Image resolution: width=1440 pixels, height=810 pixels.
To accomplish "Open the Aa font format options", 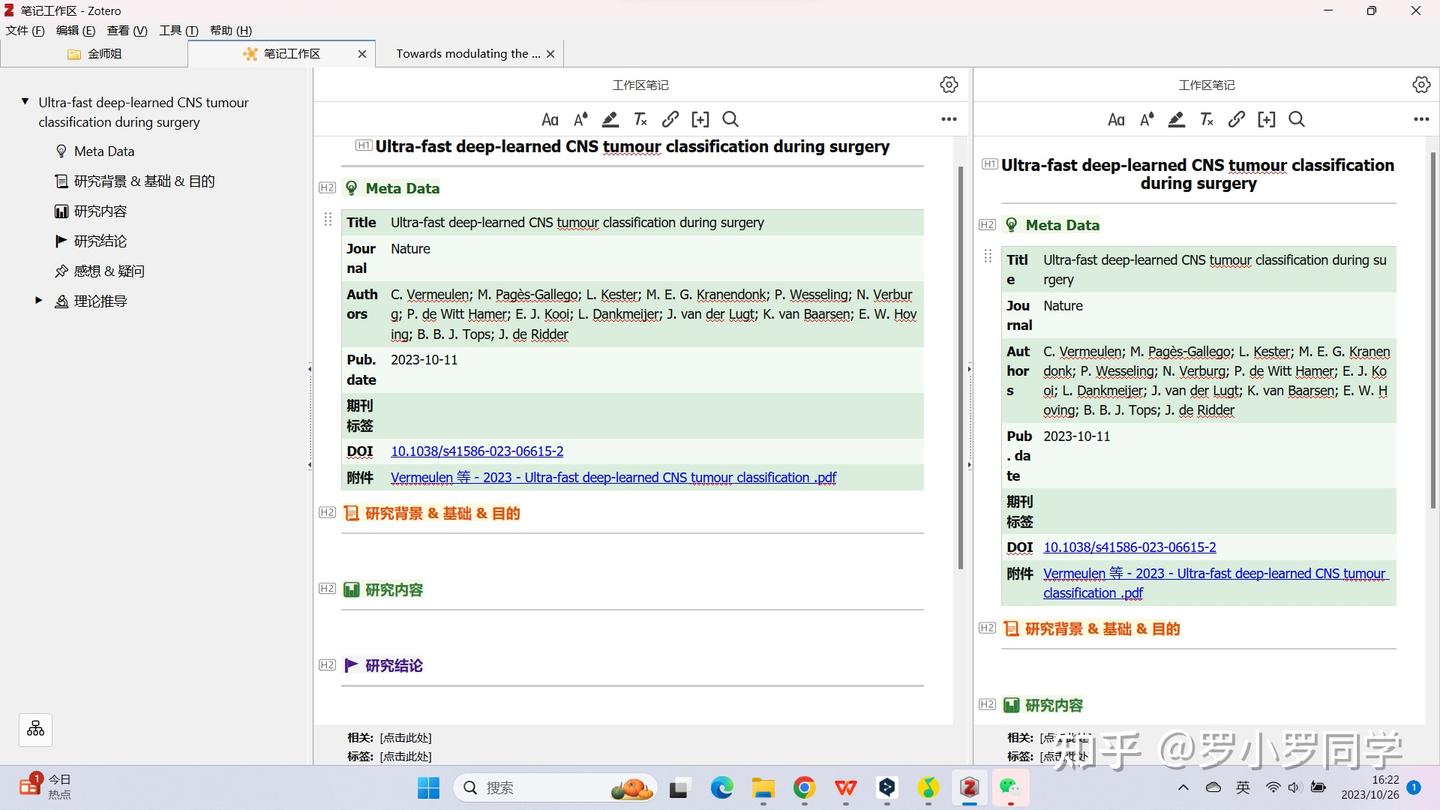I will click(x=550, y=119).
